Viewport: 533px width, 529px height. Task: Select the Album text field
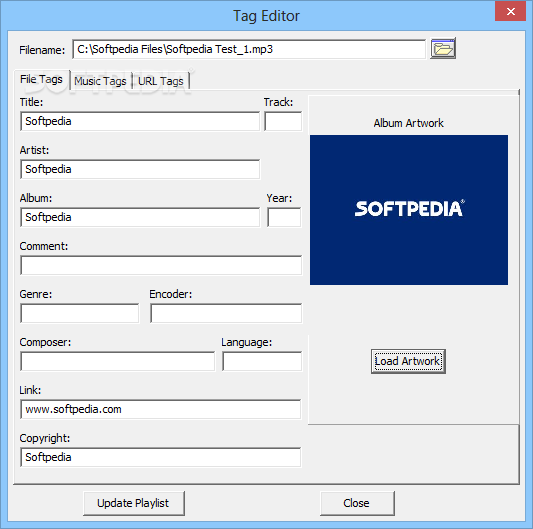[x=140, y=217]
